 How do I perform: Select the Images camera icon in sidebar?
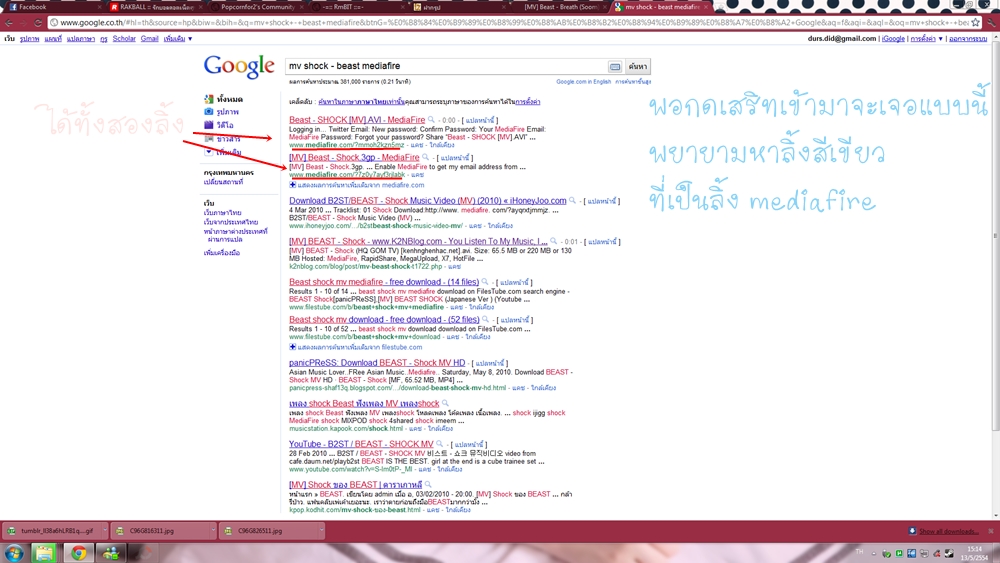pos(209,112)
